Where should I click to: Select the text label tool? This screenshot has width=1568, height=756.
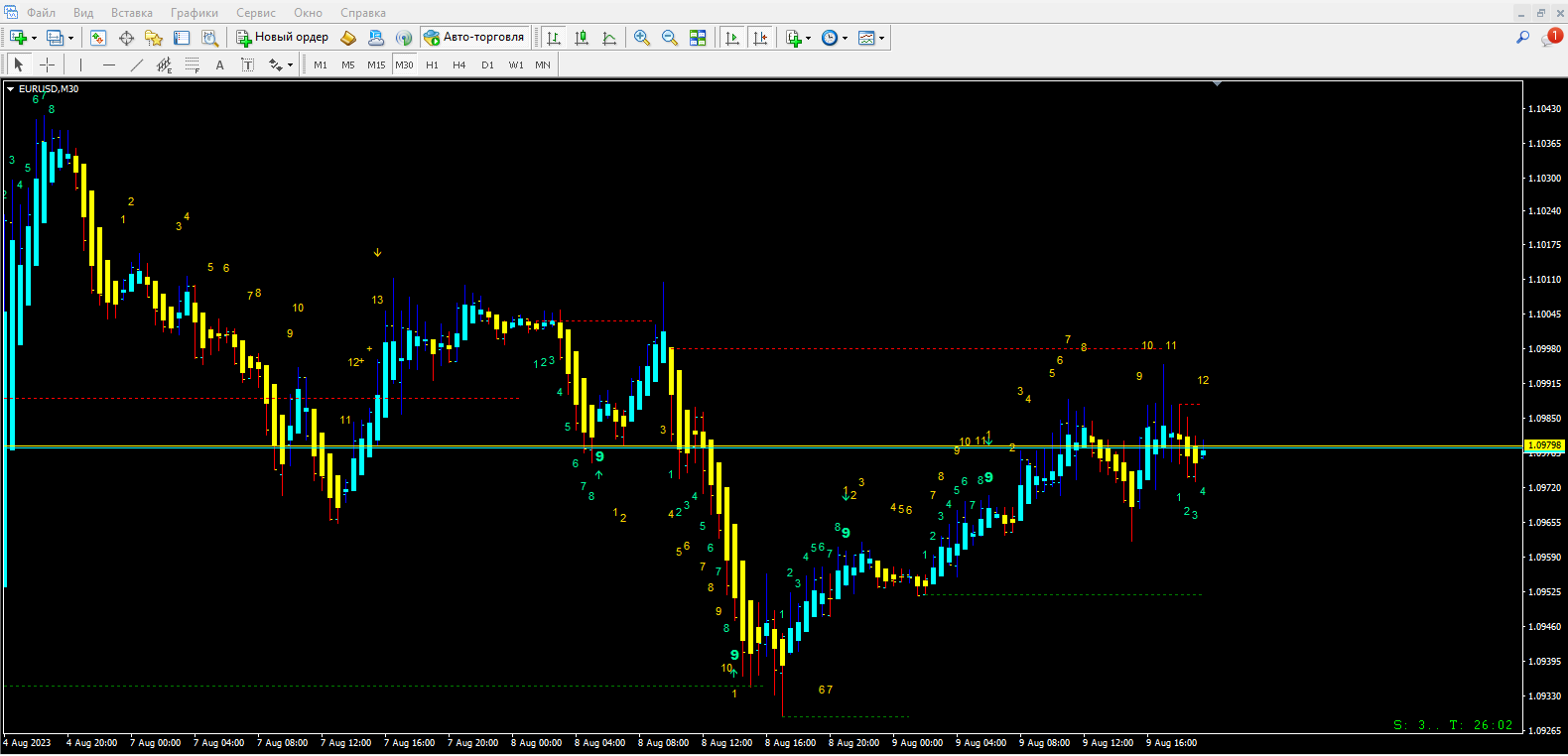[219, 64]
